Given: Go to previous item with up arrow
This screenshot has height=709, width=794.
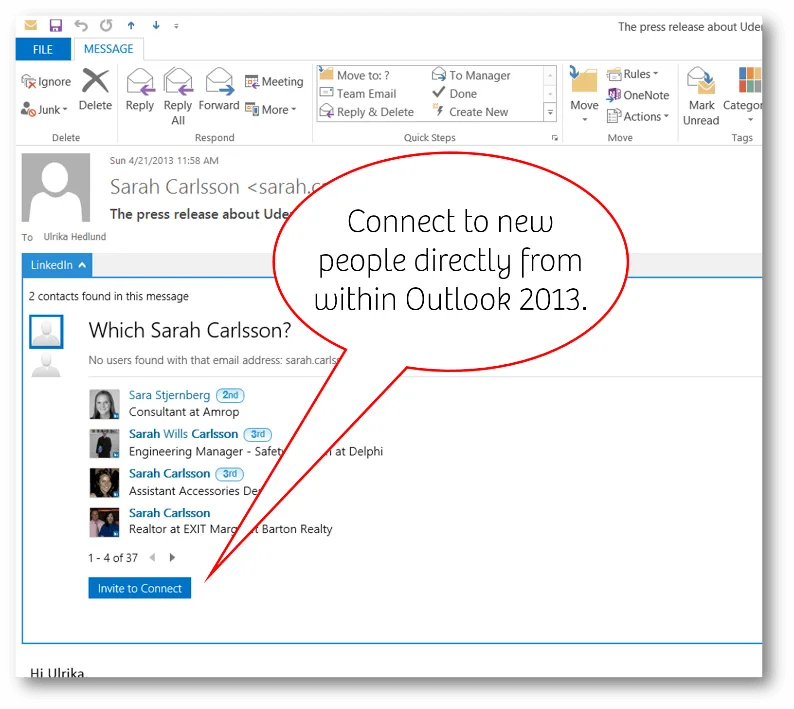Looking at the screenshot, I should [x=131, y=25].
